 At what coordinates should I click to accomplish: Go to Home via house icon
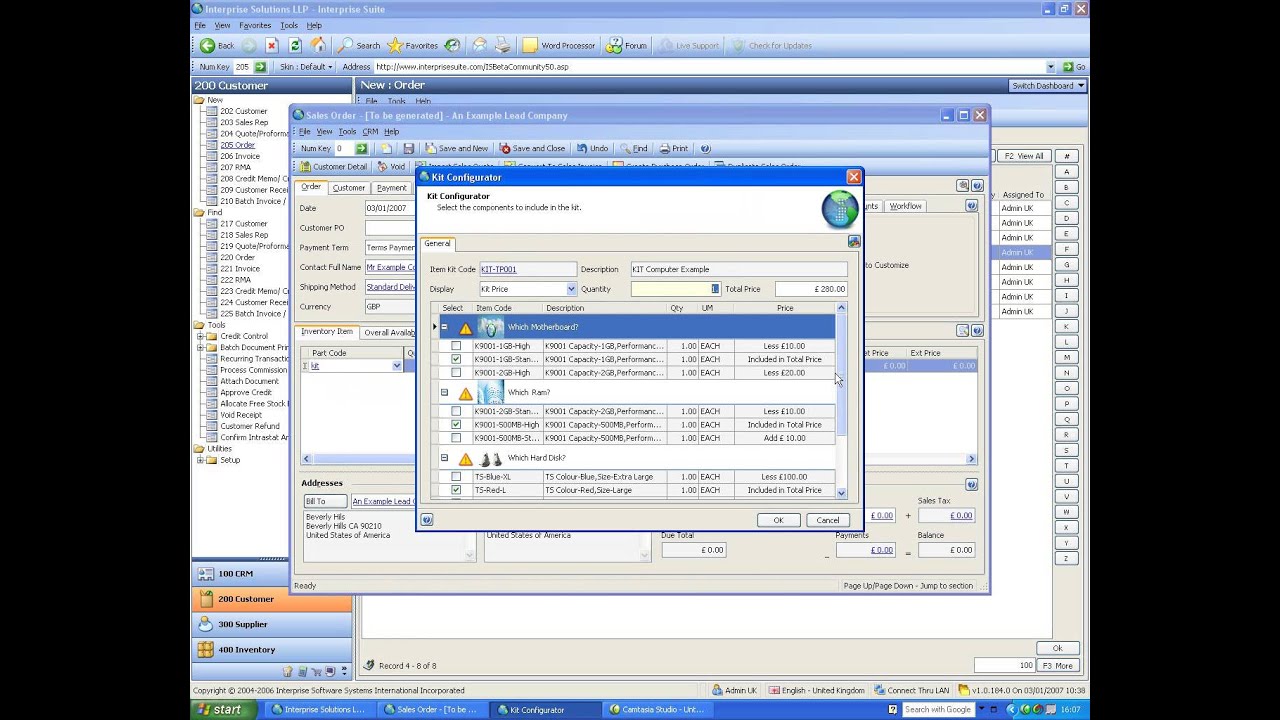[x=318, y=45]
